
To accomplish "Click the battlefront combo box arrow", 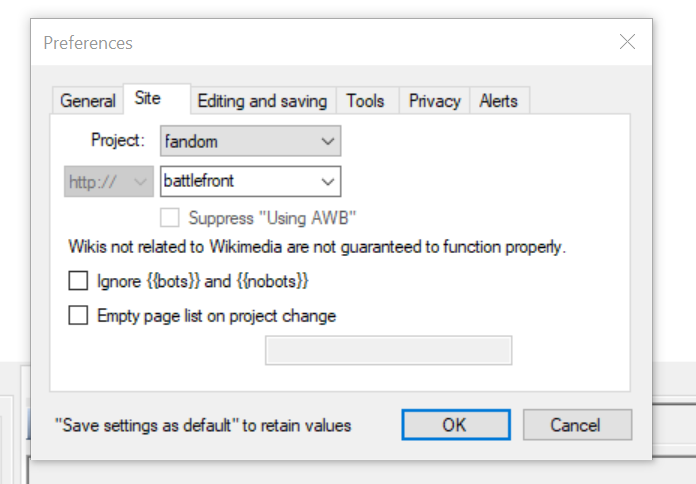I will (x=327, y=182).
